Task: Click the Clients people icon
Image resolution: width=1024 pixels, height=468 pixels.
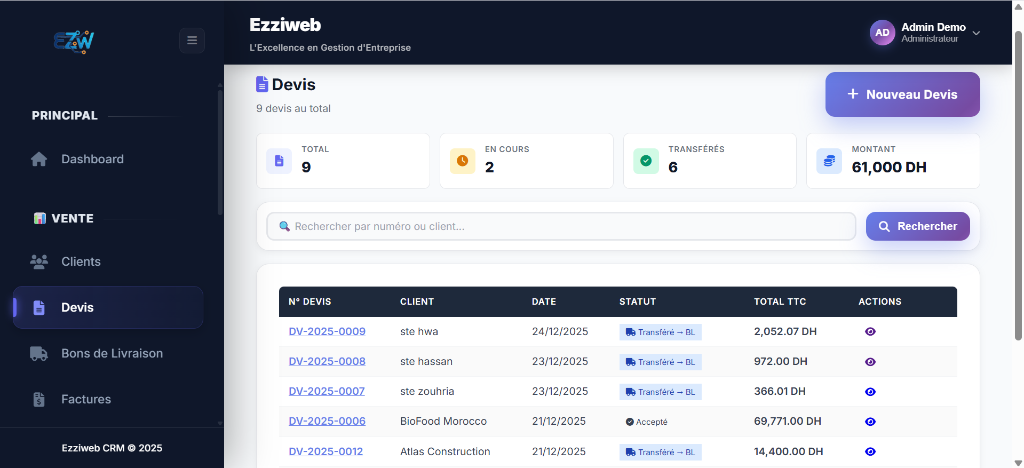Action: [39, 262]
